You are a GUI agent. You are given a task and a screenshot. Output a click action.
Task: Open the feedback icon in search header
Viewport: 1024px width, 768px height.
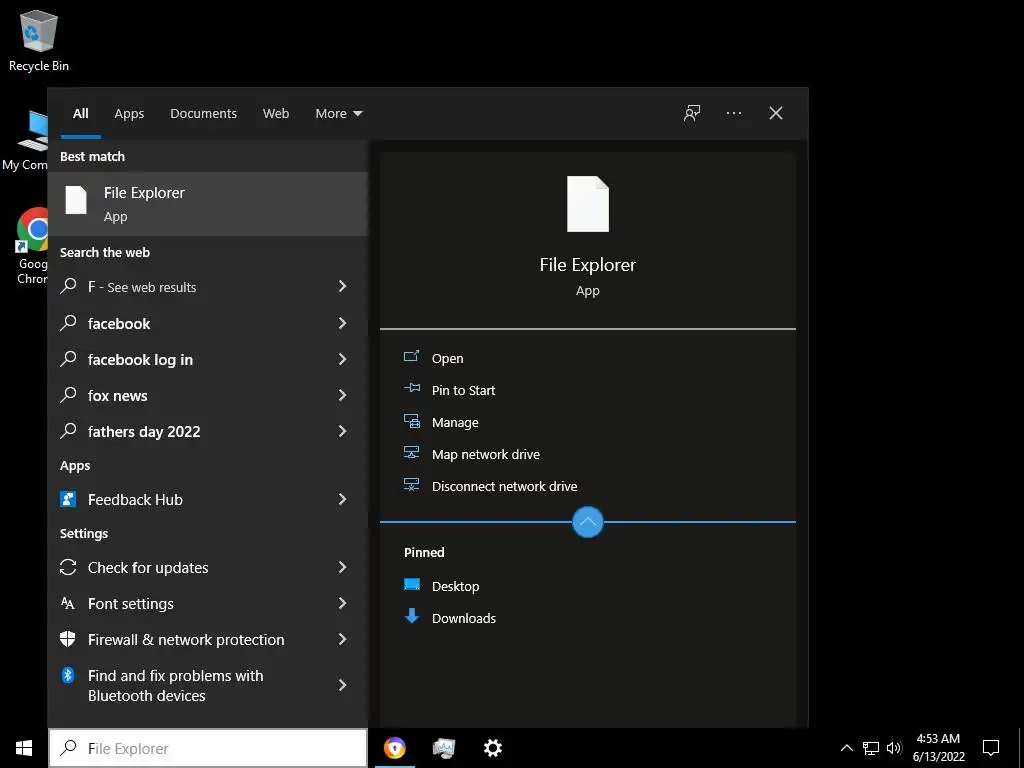[692, 113]
